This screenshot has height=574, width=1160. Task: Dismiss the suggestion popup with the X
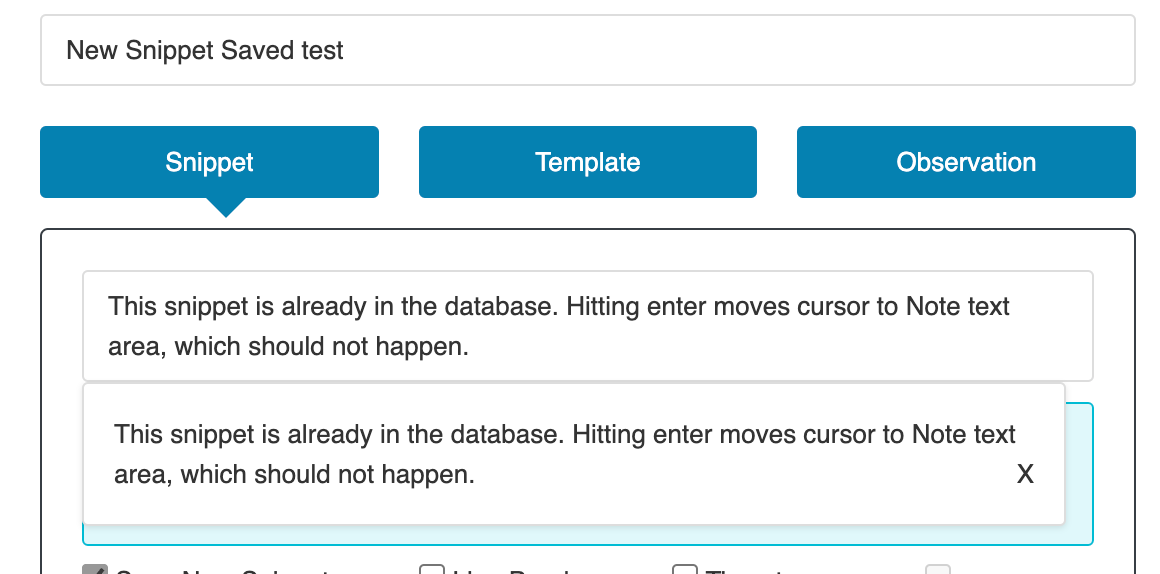coord(1025,474)
